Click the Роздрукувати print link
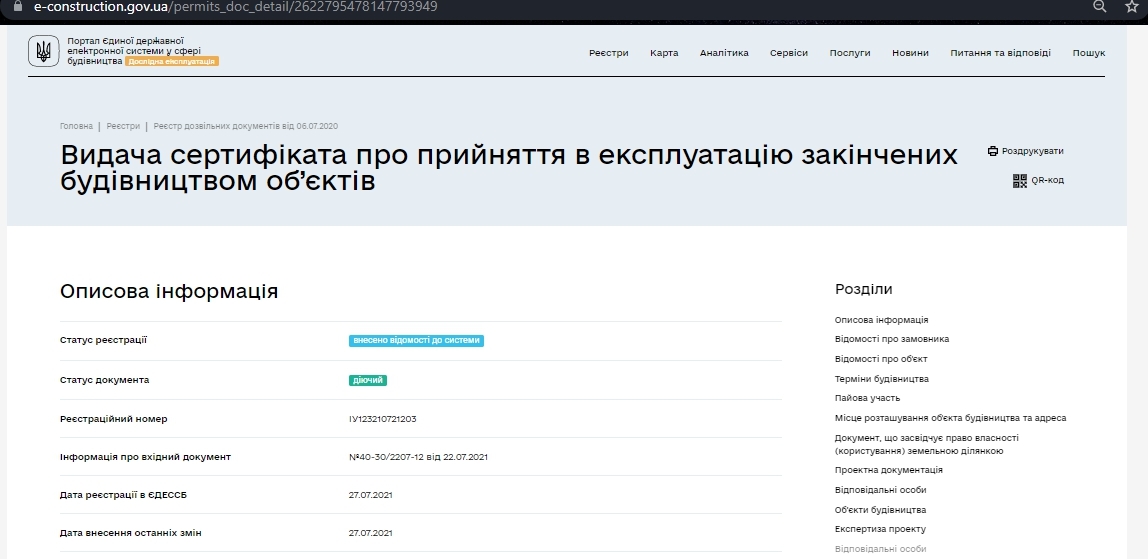The width and height of the screenshot is (1148, 559). point(1032,151)
